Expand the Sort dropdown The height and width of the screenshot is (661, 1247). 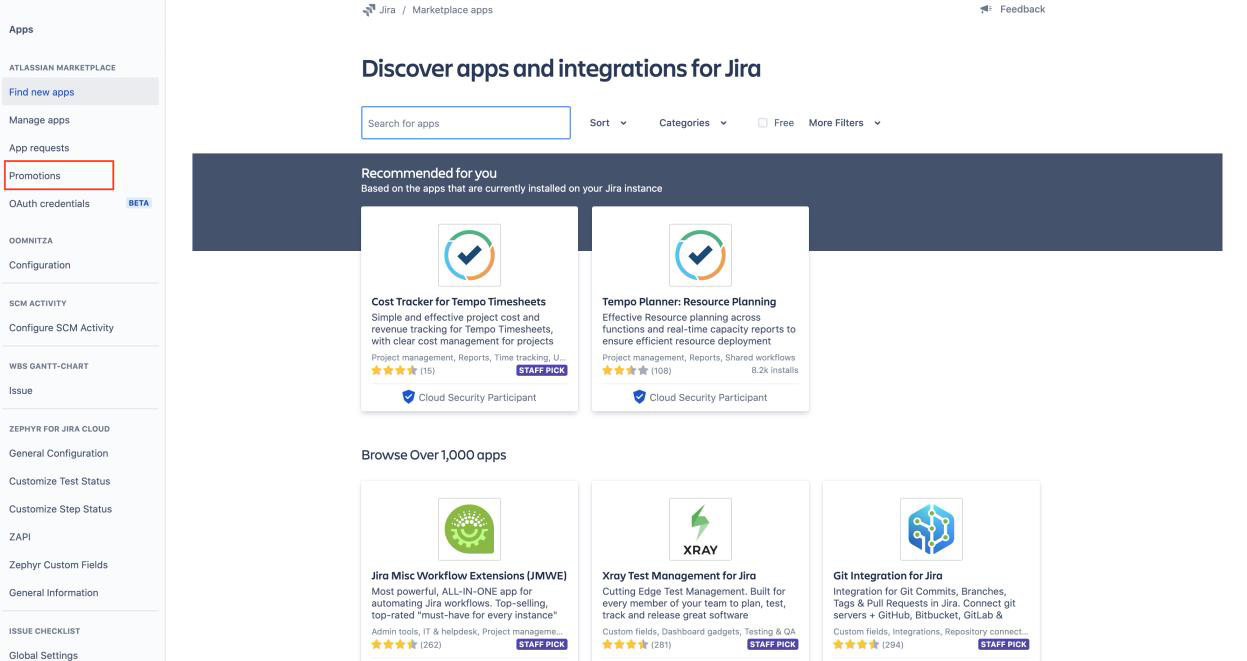point(608,123)
